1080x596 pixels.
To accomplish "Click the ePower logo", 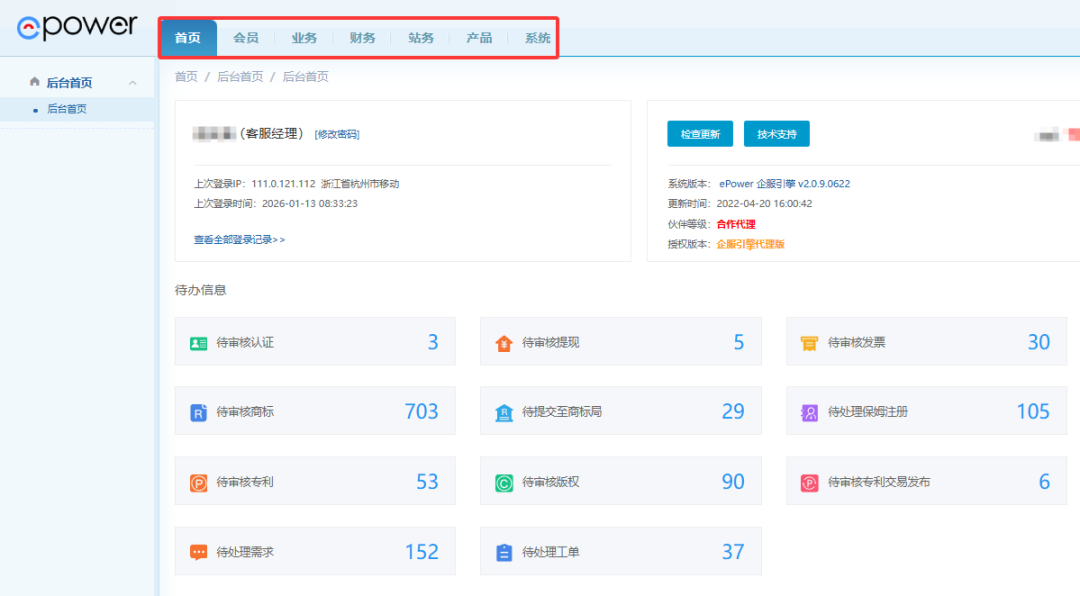I will pyautogui.click(x=77, y=27).
